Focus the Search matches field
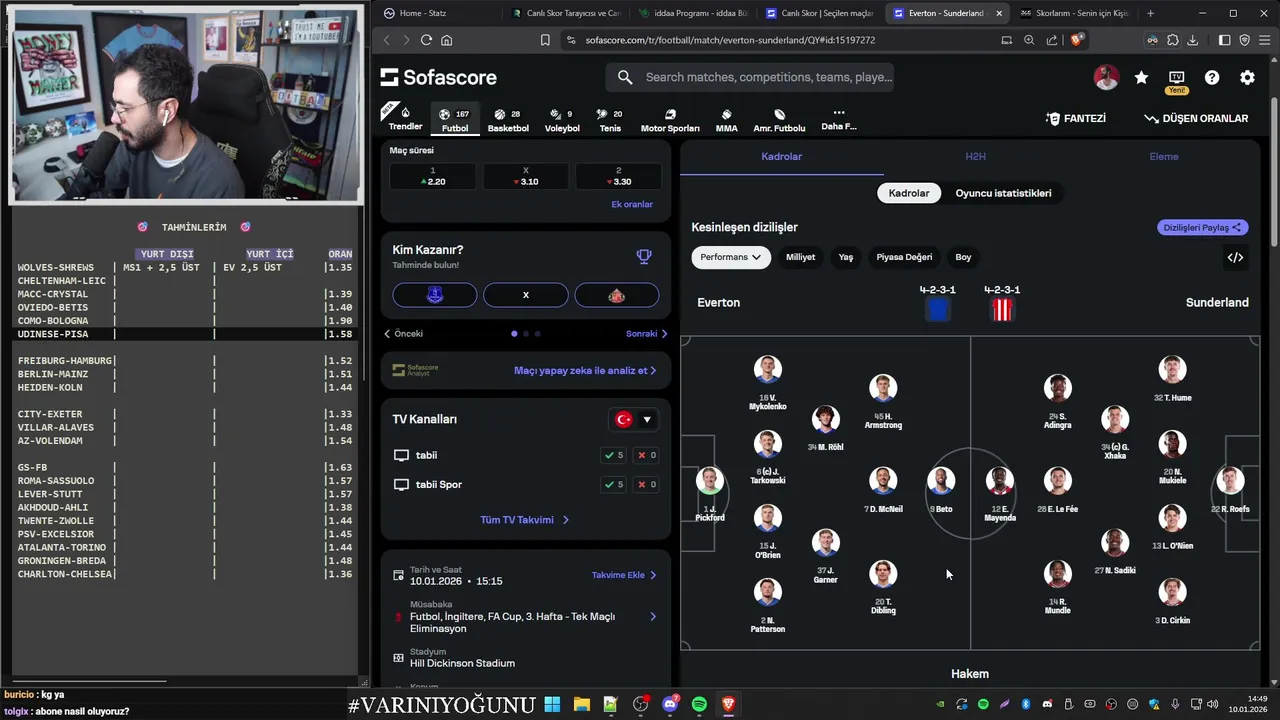The width and height of the screenshot is (1280, 720). [750, 77]
